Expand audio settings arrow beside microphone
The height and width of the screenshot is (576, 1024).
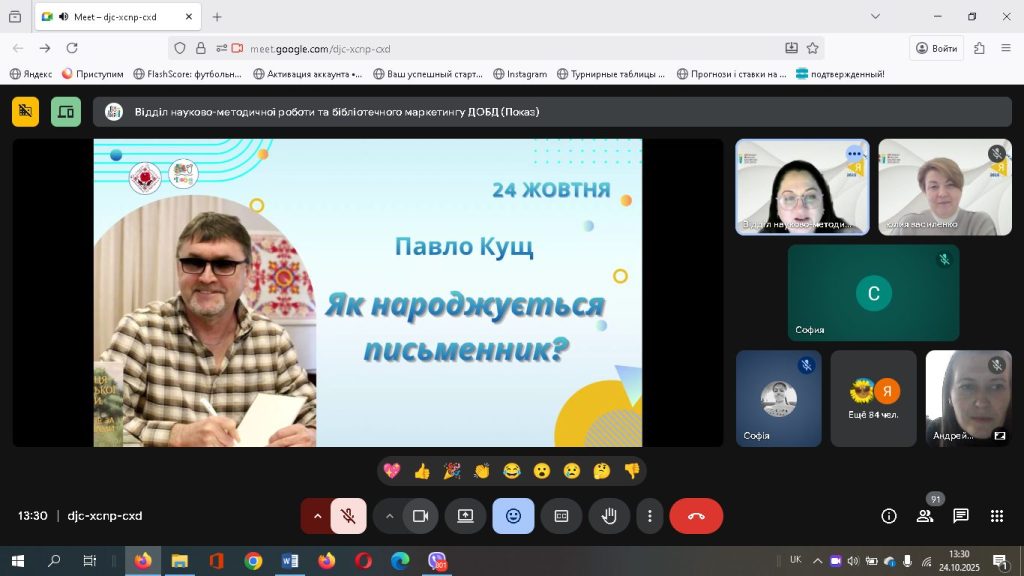point(317,516)
